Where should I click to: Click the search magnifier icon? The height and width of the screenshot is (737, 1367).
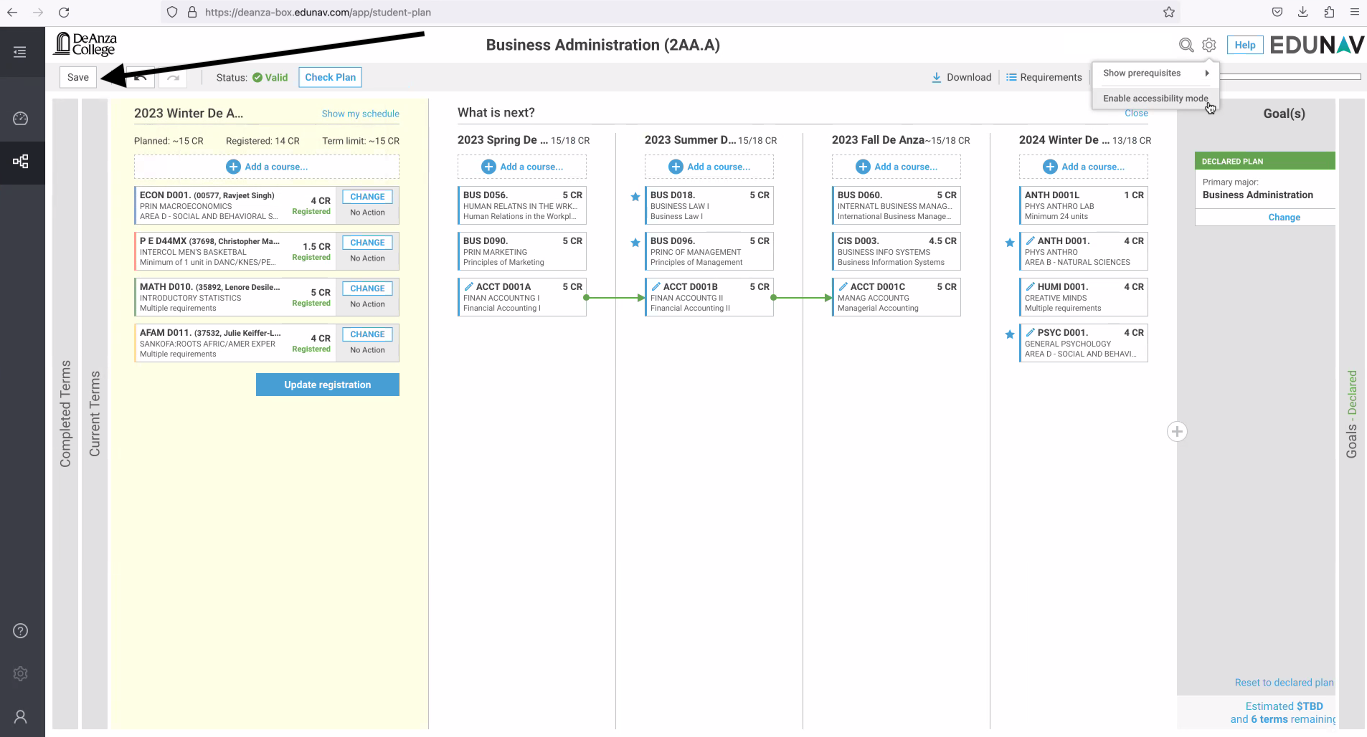pyautogui.click(x=1186, y=45)
